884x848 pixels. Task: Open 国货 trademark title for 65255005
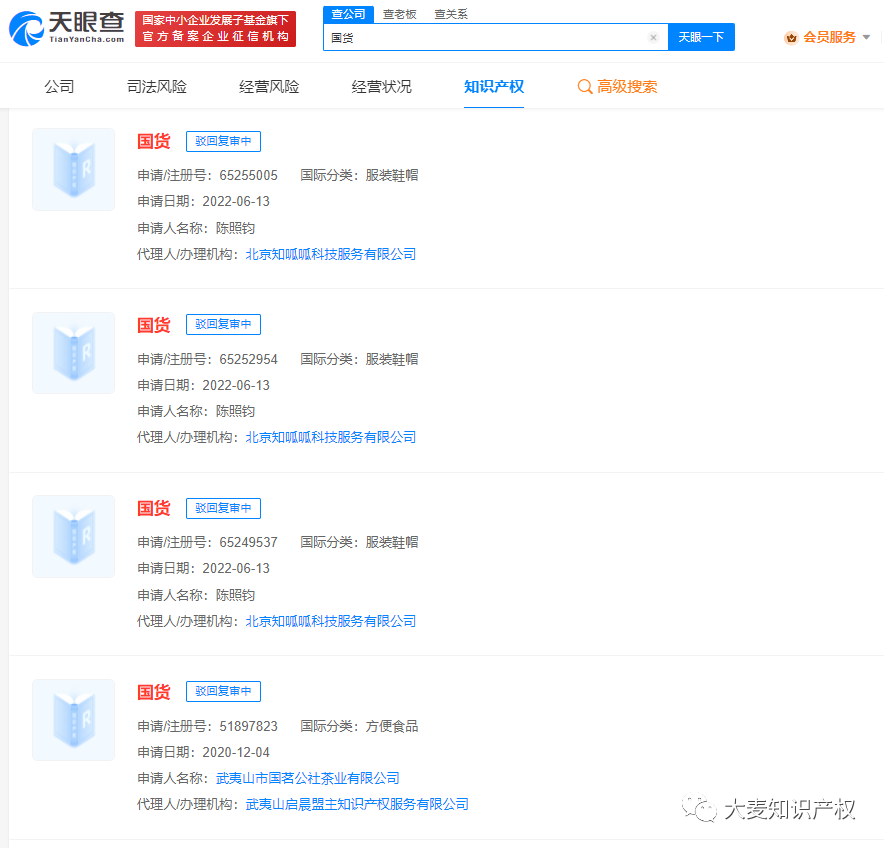154,141
